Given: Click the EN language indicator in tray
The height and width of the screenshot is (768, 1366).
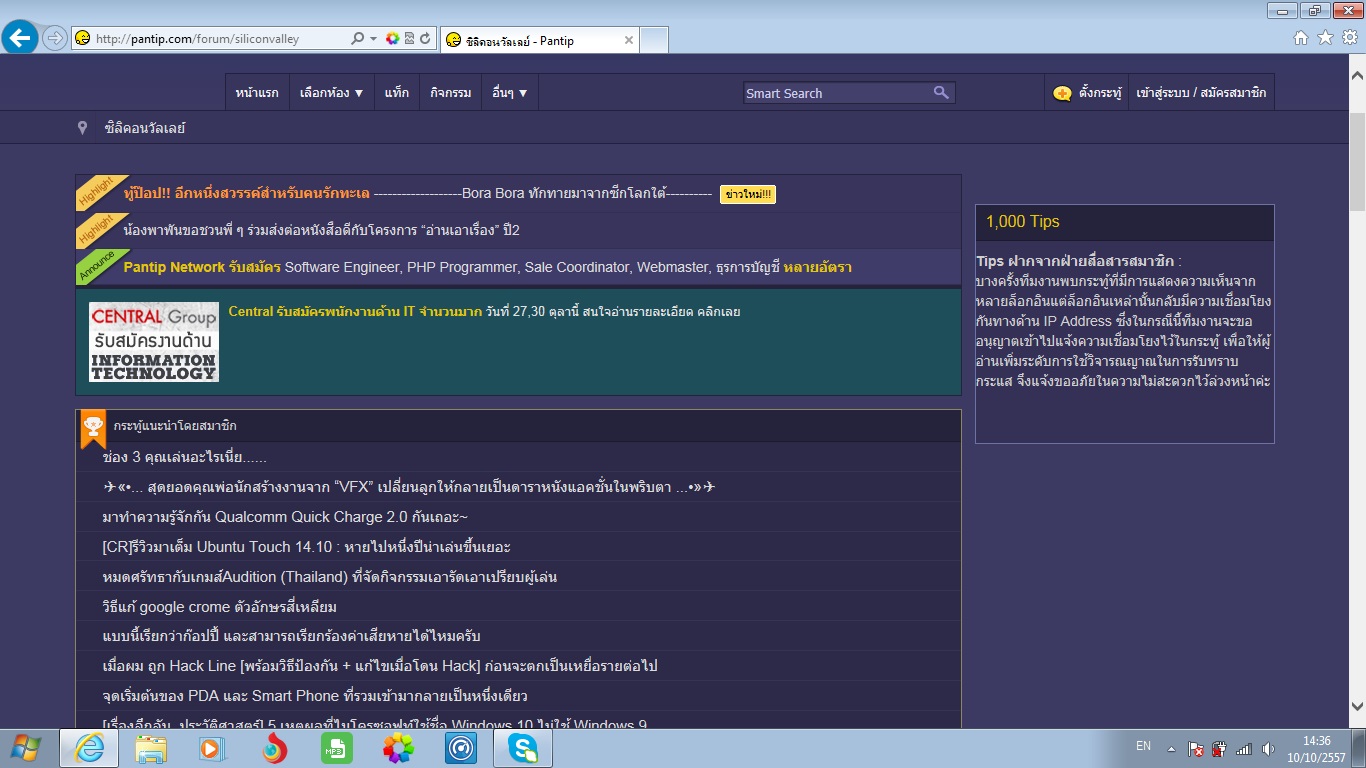Looking at the screenshot, I should pos(1143,747).
